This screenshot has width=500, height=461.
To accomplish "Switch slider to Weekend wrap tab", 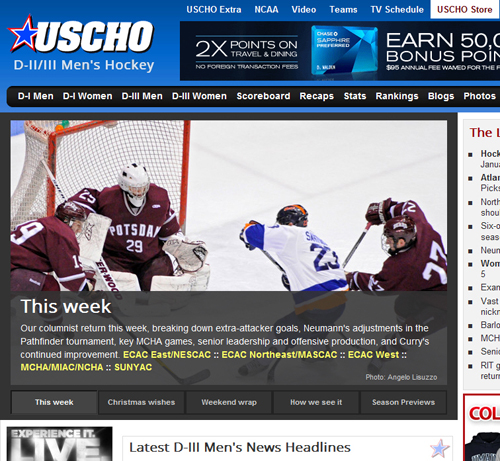I will pos(229,402).
